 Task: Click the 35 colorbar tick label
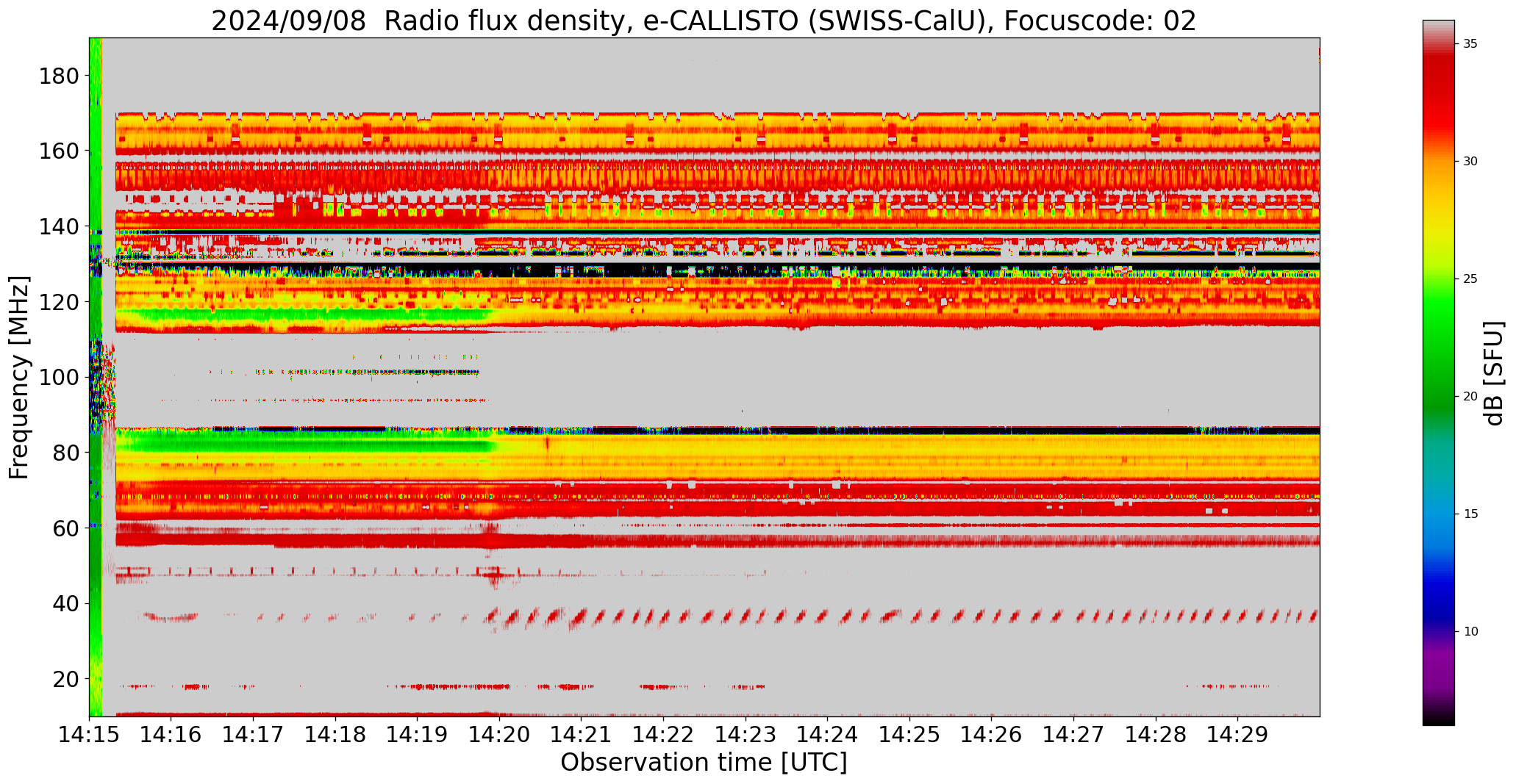tap(1470, 43)
